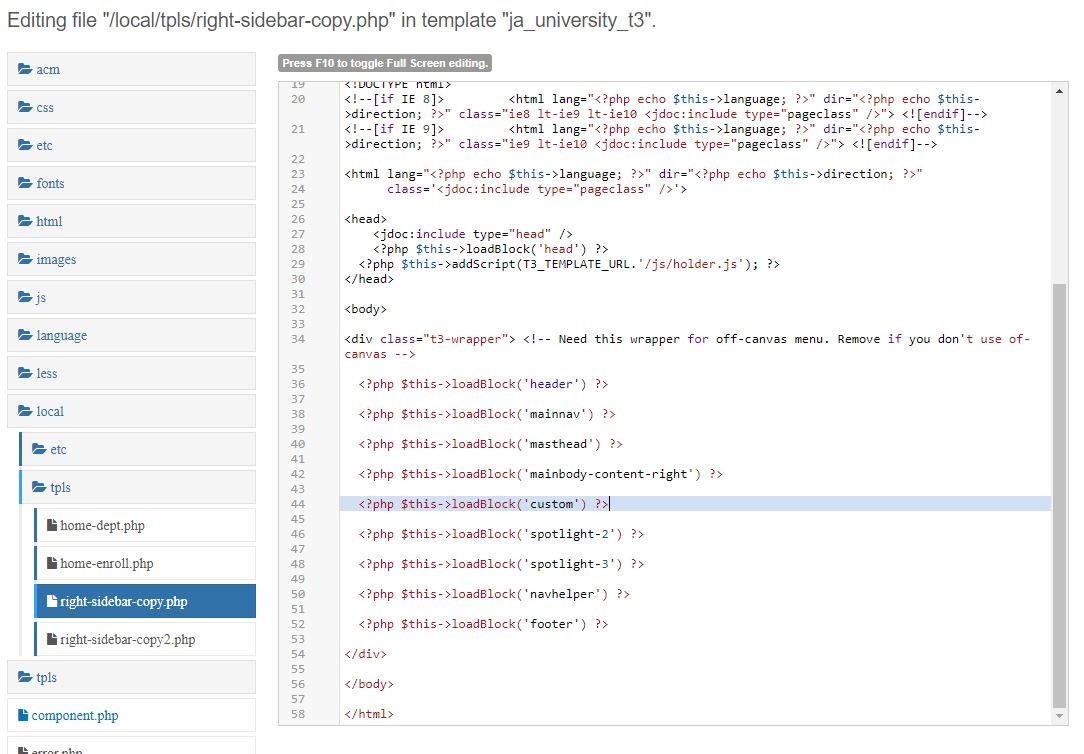Expand the html folder

tap(48, 222)
